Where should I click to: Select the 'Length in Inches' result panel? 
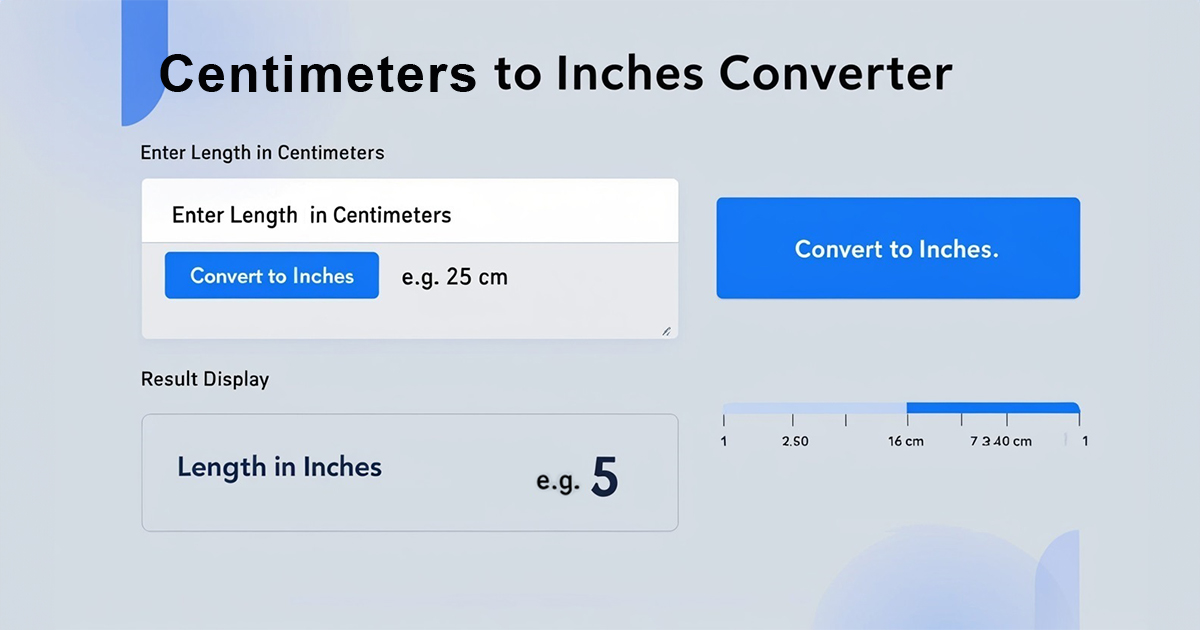(x=410, y=472)
